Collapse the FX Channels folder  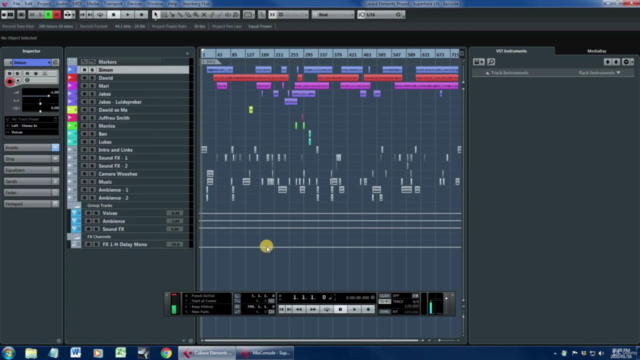point(77,237)
